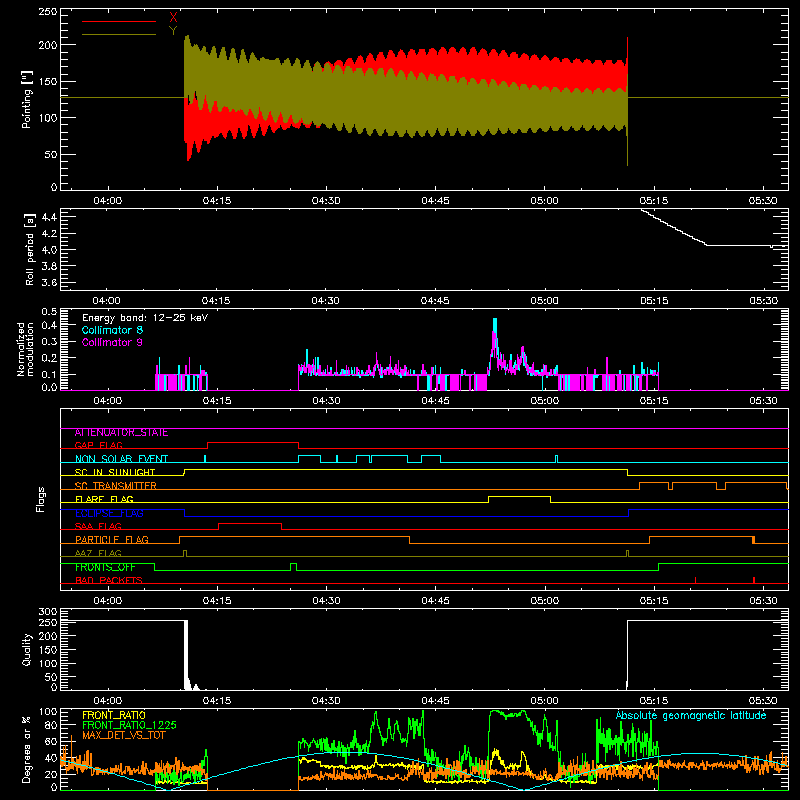Viewport: 800px width, 800px height.
Task: Click the 4.4 value on Roll period axis
Action: point(49,217)
